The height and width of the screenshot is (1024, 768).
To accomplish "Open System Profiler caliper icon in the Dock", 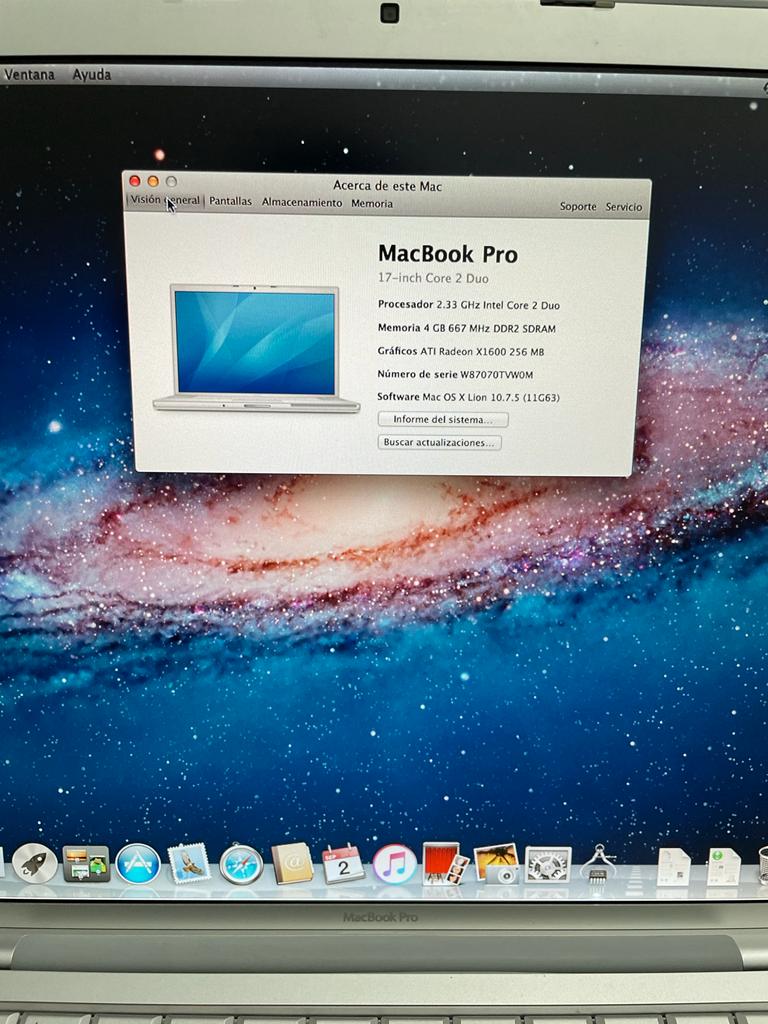I will tap(598, 864).
